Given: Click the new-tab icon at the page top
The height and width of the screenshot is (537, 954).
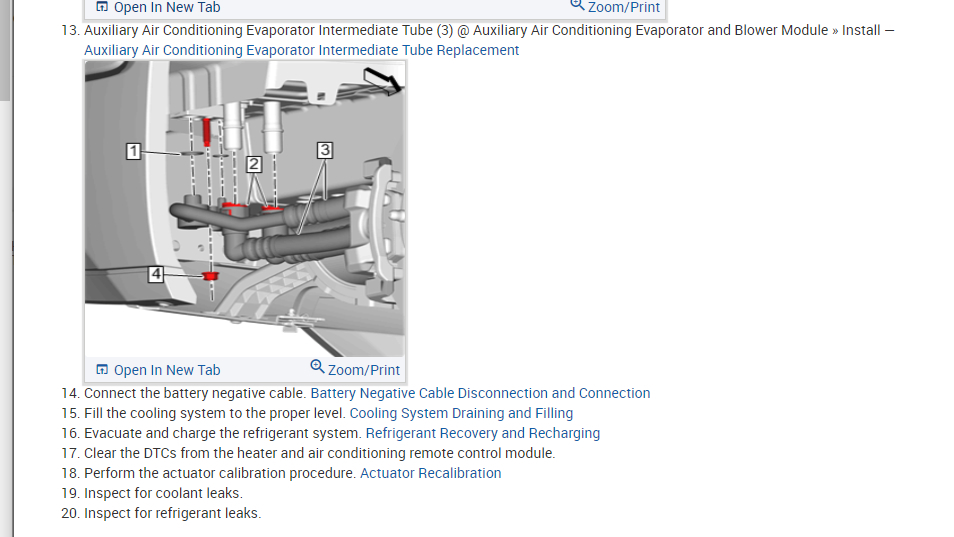Looking at the screenshot, I should (102, 7).
